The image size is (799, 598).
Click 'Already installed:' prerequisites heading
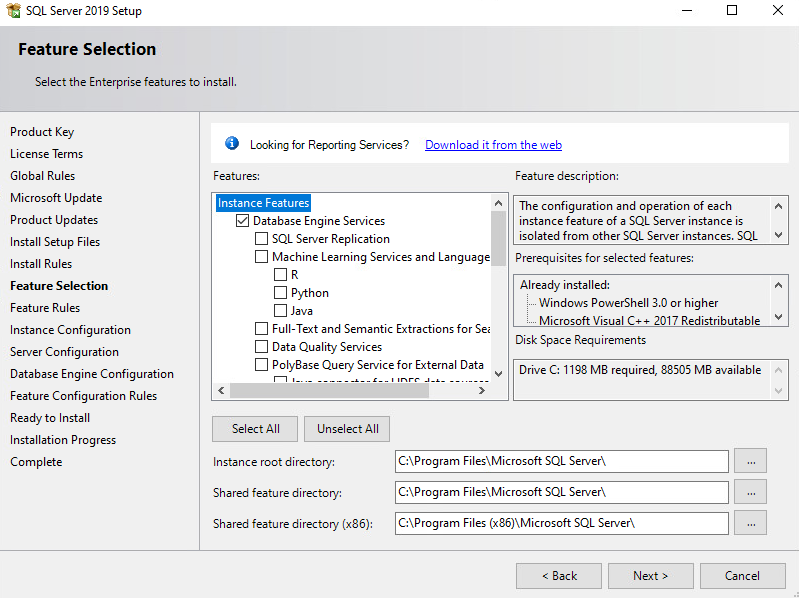point(565,285)
